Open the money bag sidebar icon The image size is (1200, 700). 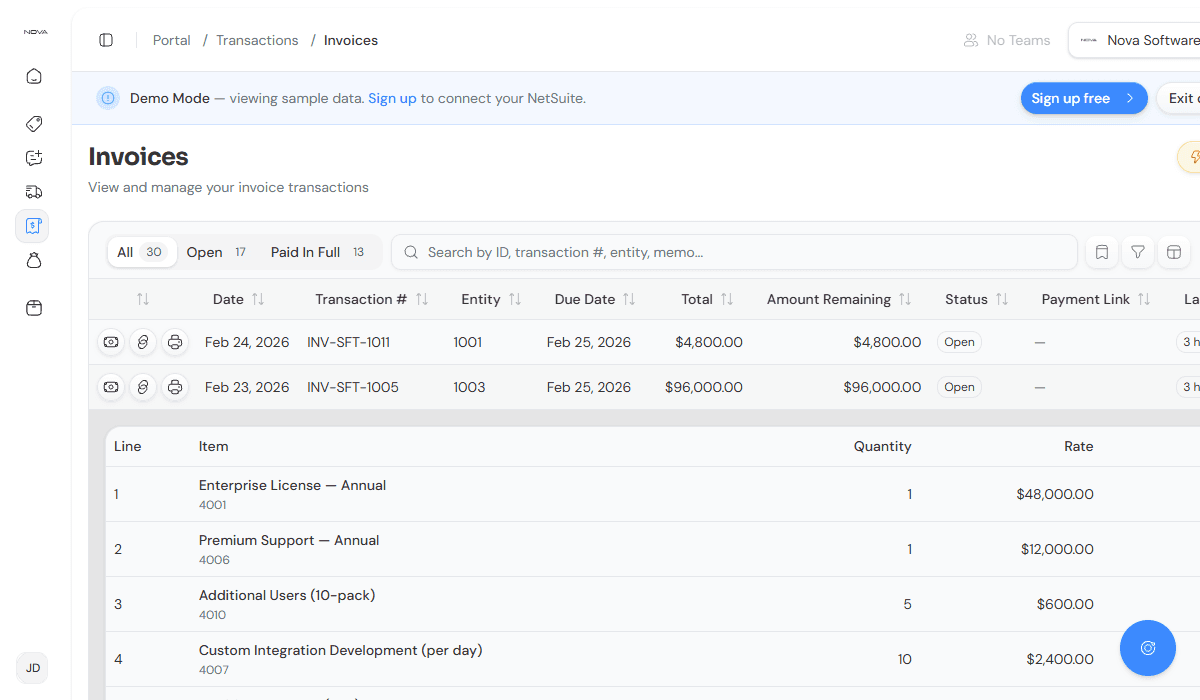[34, 261]
